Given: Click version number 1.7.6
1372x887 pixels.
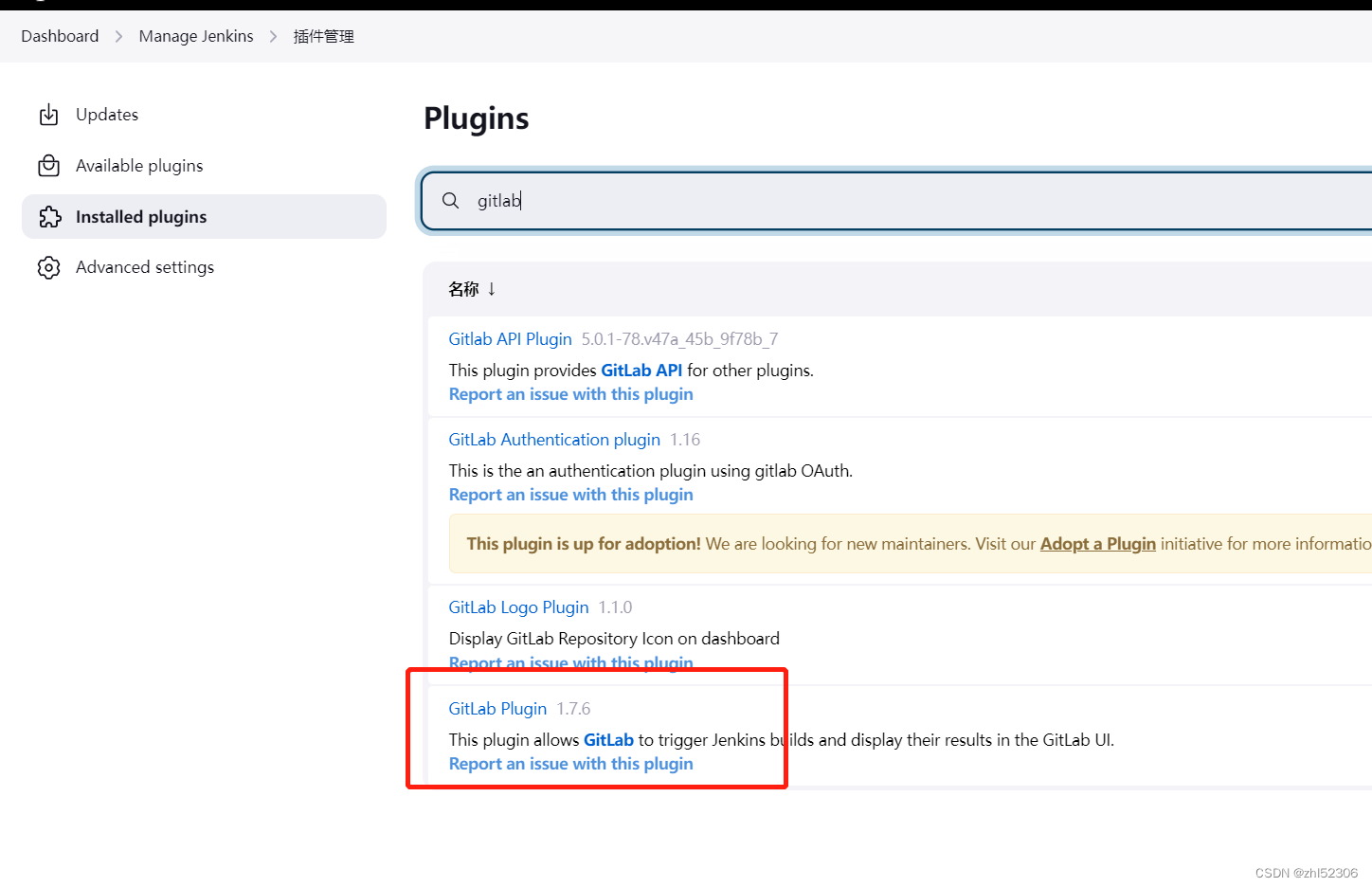Looking at the screenshot, I should click(x=573, y=709).
